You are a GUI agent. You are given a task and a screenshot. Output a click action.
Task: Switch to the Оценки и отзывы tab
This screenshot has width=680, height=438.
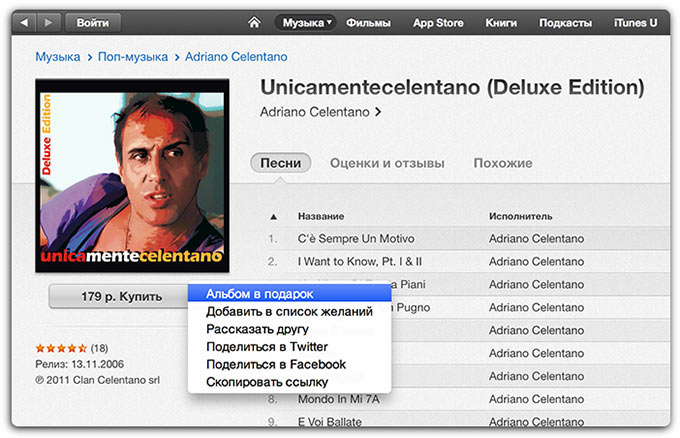[x=387, y=163]
